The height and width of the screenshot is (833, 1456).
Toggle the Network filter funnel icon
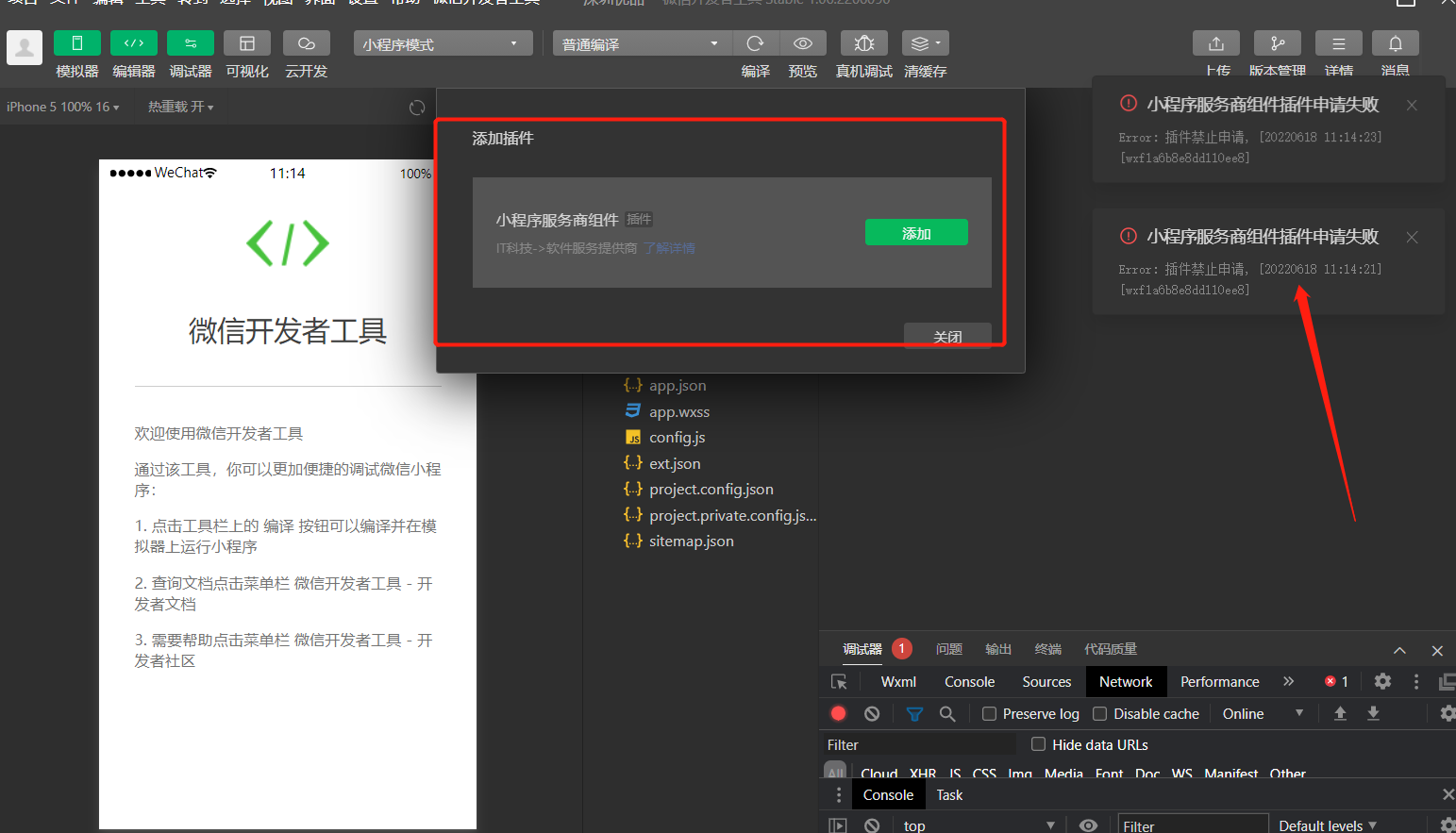point(914,714)
